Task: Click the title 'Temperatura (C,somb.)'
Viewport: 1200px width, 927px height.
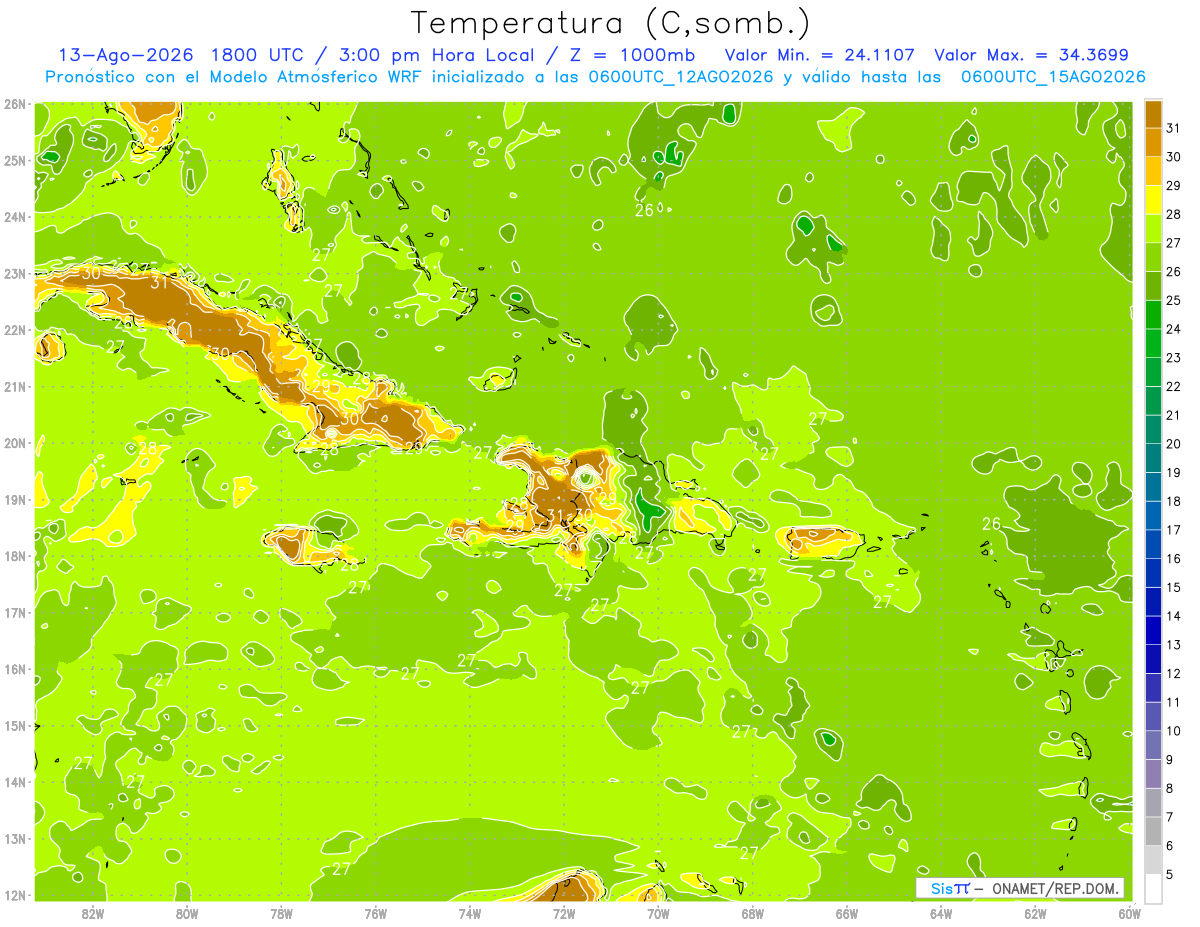Action: 611,23
